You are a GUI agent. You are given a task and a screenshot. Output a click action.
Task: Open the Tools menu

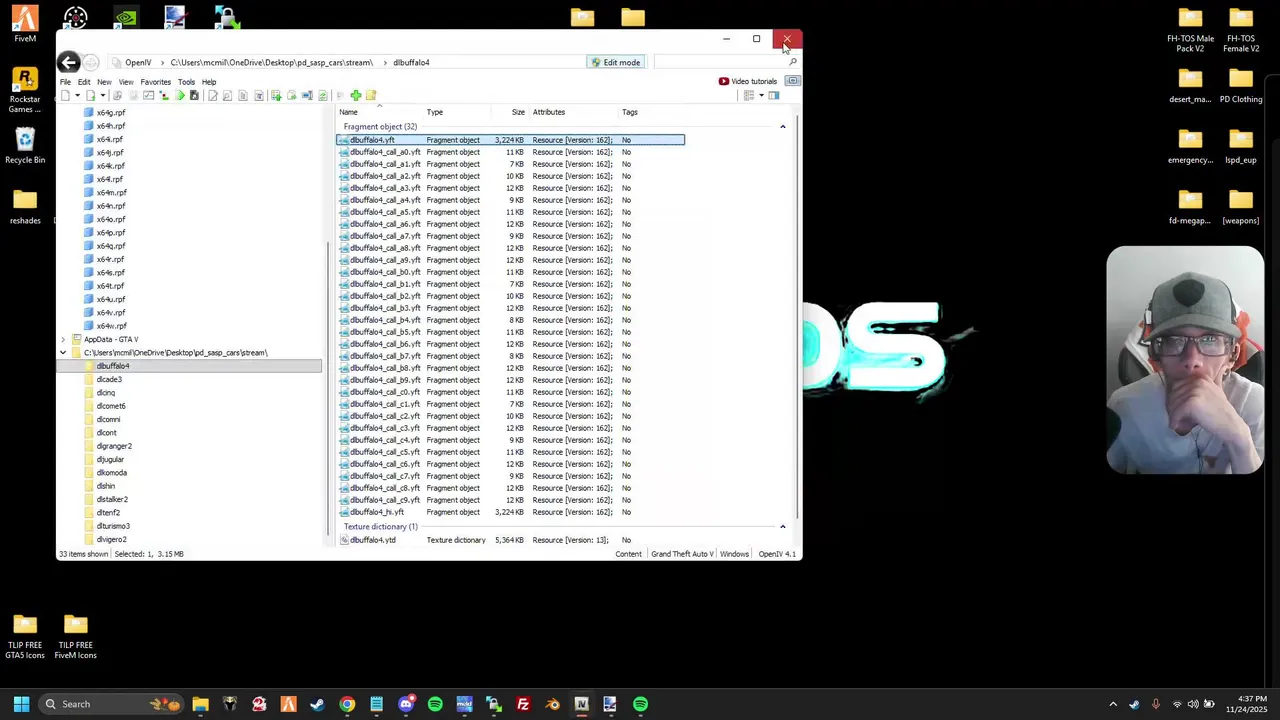[x=186, y=82]
